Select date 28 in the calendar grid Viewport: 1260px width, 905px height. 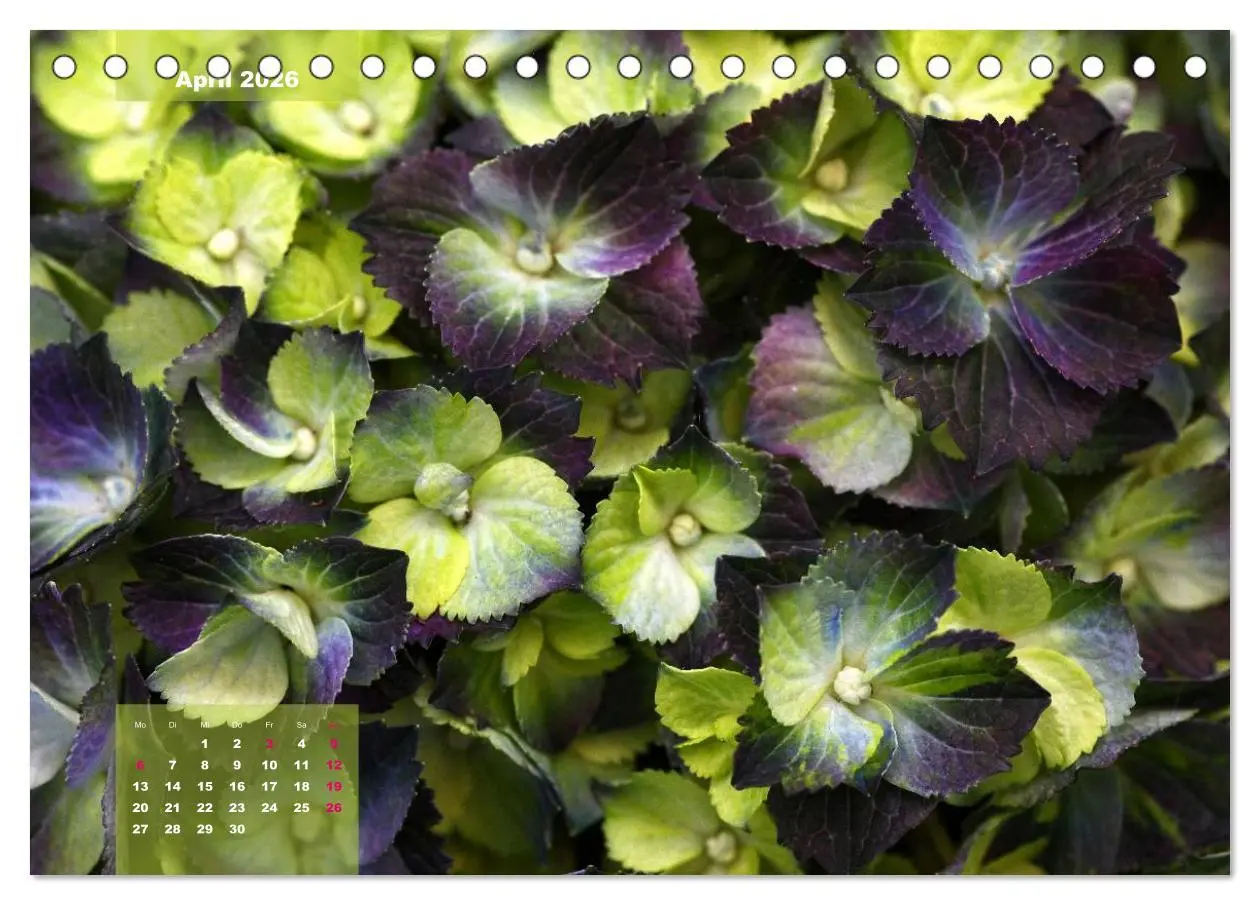click(x=172, y=829)
